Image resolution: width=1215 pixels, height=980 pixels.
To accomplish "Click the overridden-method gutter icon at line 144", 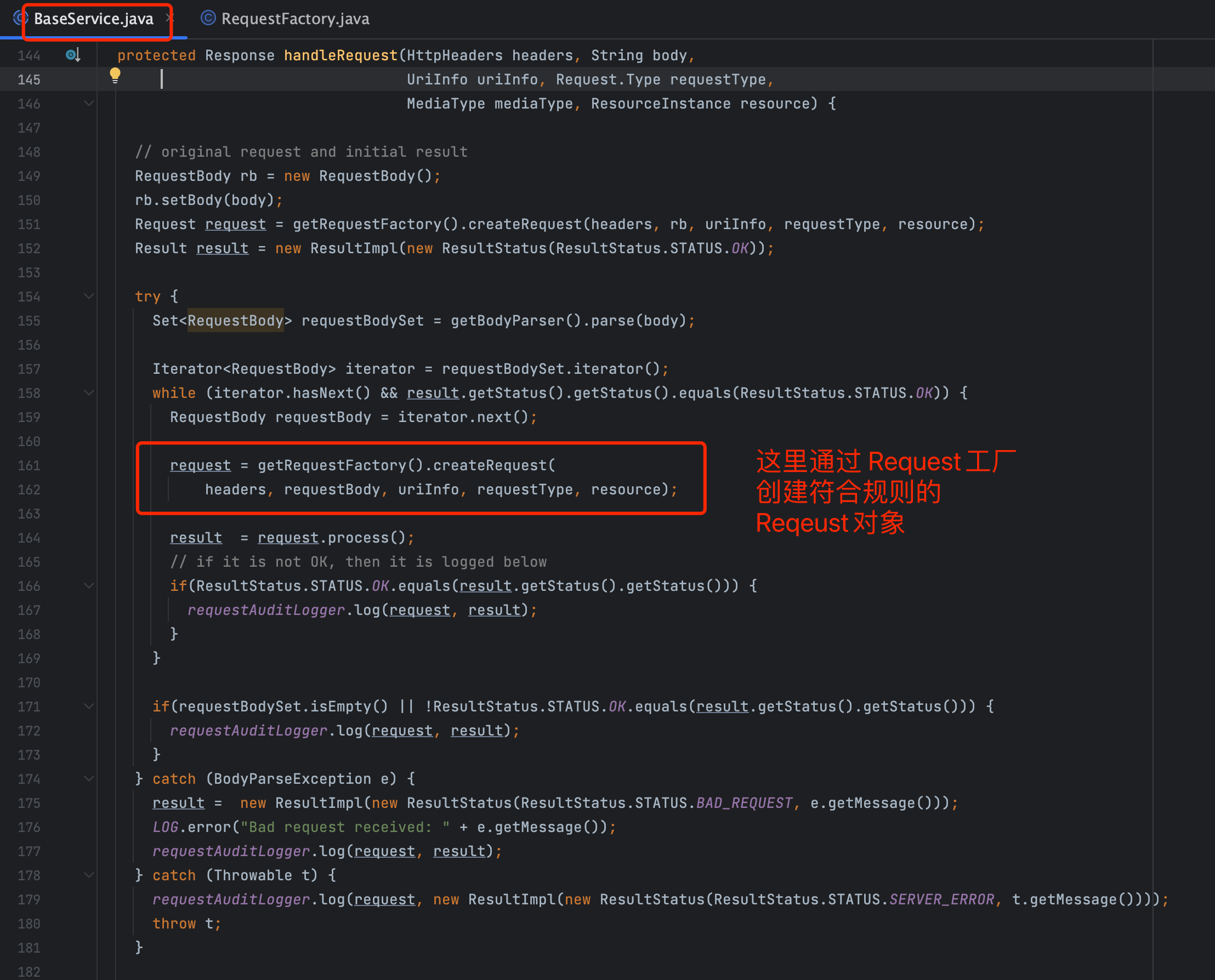I will click(x=73, y=55).
